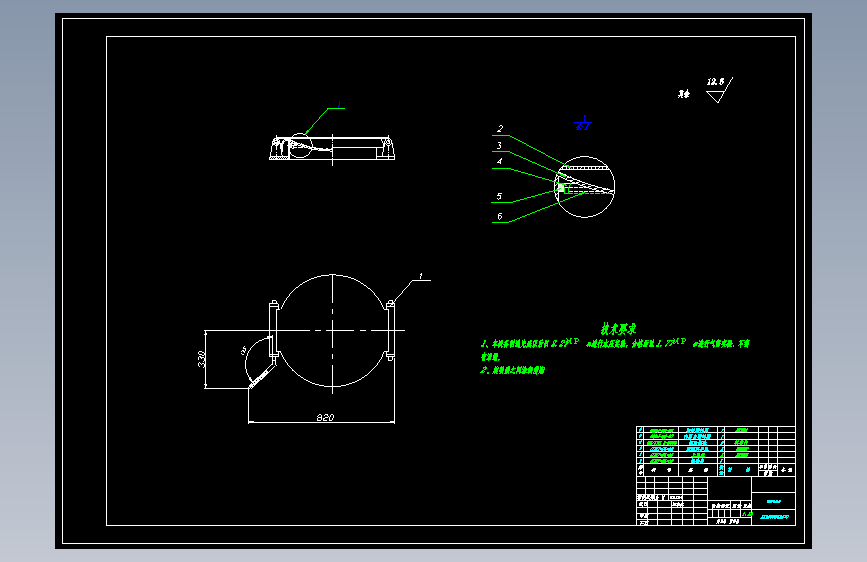Viewport: 867px width, 562px height.
Task: Click blue callout letter above side view
Action: point(339,104)
